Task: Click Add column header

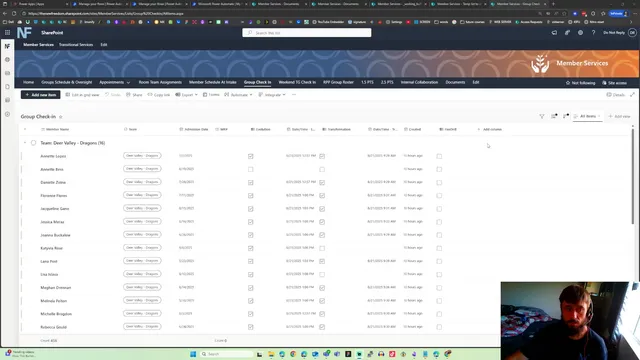Action: coord(489,129)
